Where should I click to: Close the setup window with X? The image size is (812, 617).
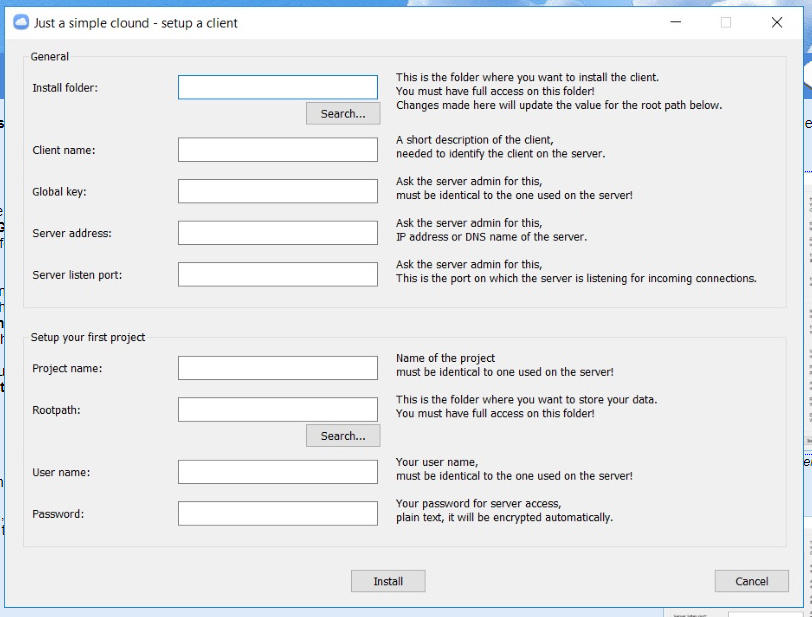coord(777,22)
